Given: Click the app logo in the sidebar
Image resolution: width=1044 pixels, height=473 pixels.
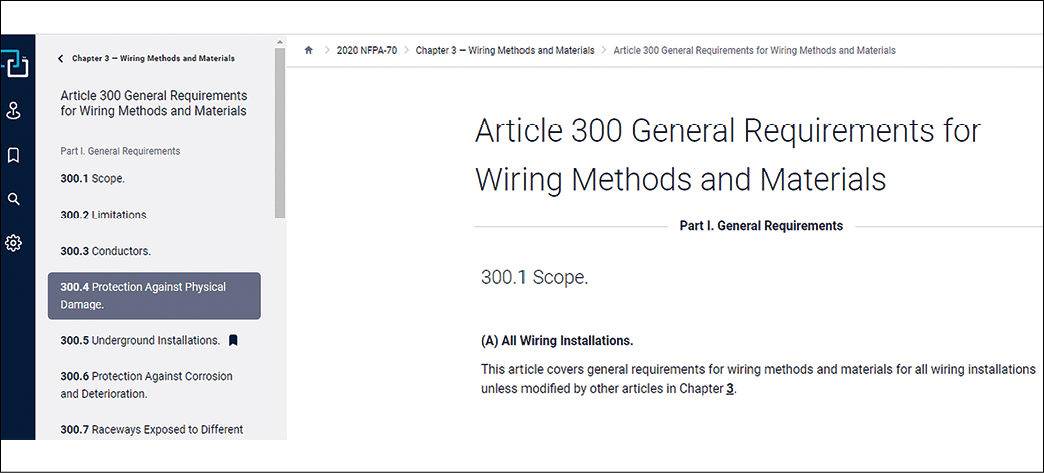Looking at the screenshot, I should (15, 64).
